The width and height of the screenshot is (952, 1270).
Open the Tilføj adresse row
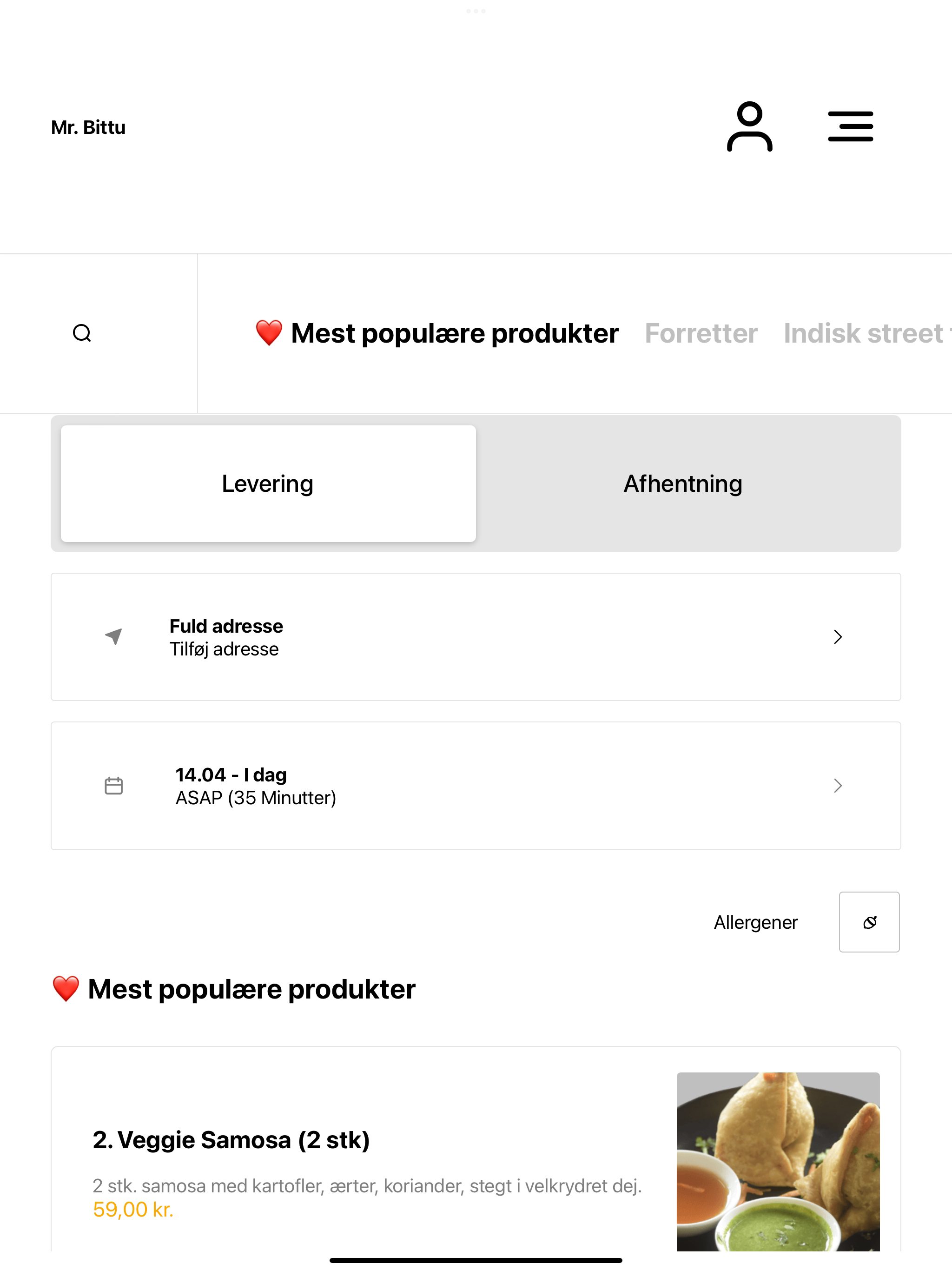pyautogui.click(x=476, y=637)
